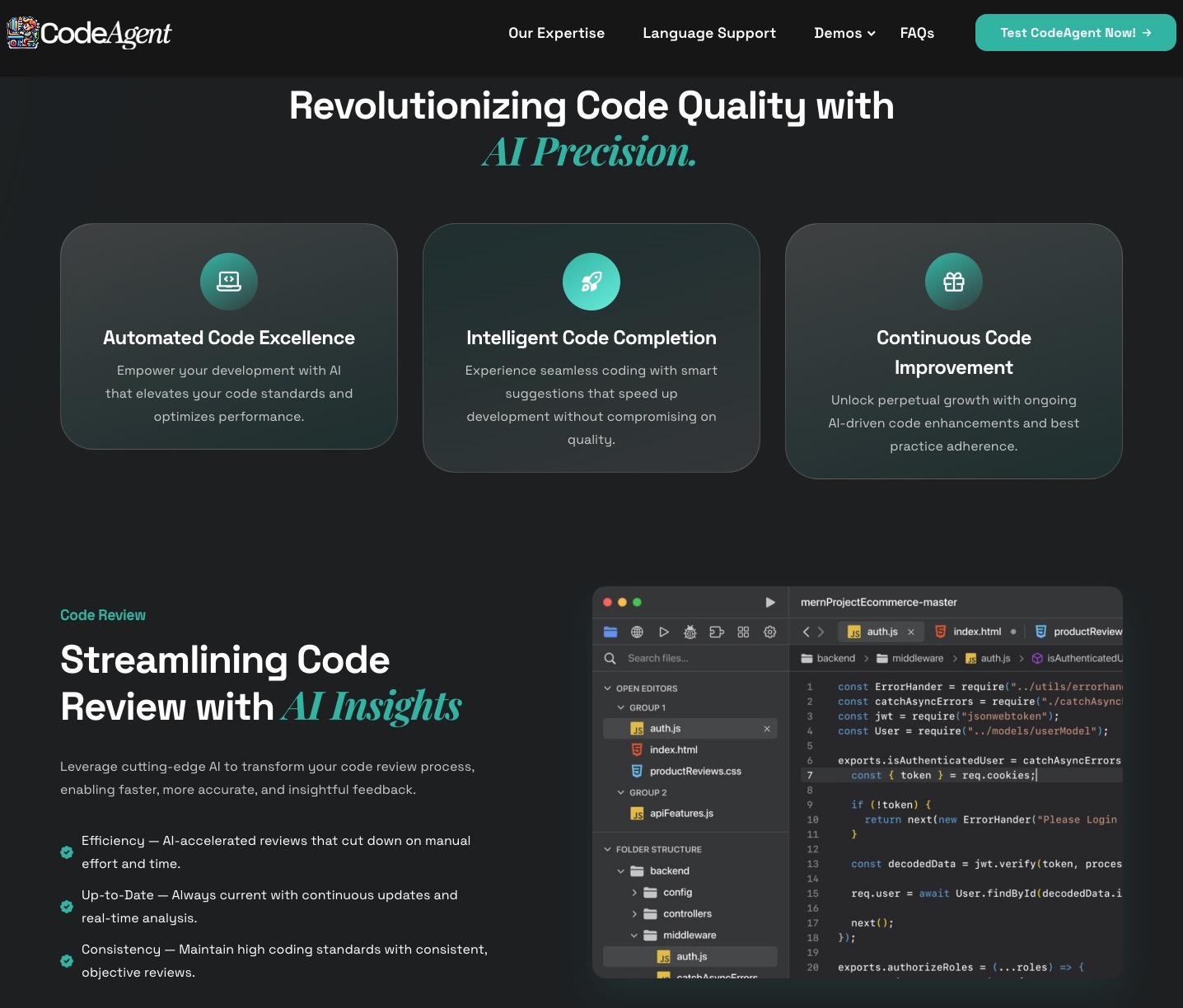The image size is (1183, 1008).
Task: Expand the config folder
Action: (x=634, y=892)
